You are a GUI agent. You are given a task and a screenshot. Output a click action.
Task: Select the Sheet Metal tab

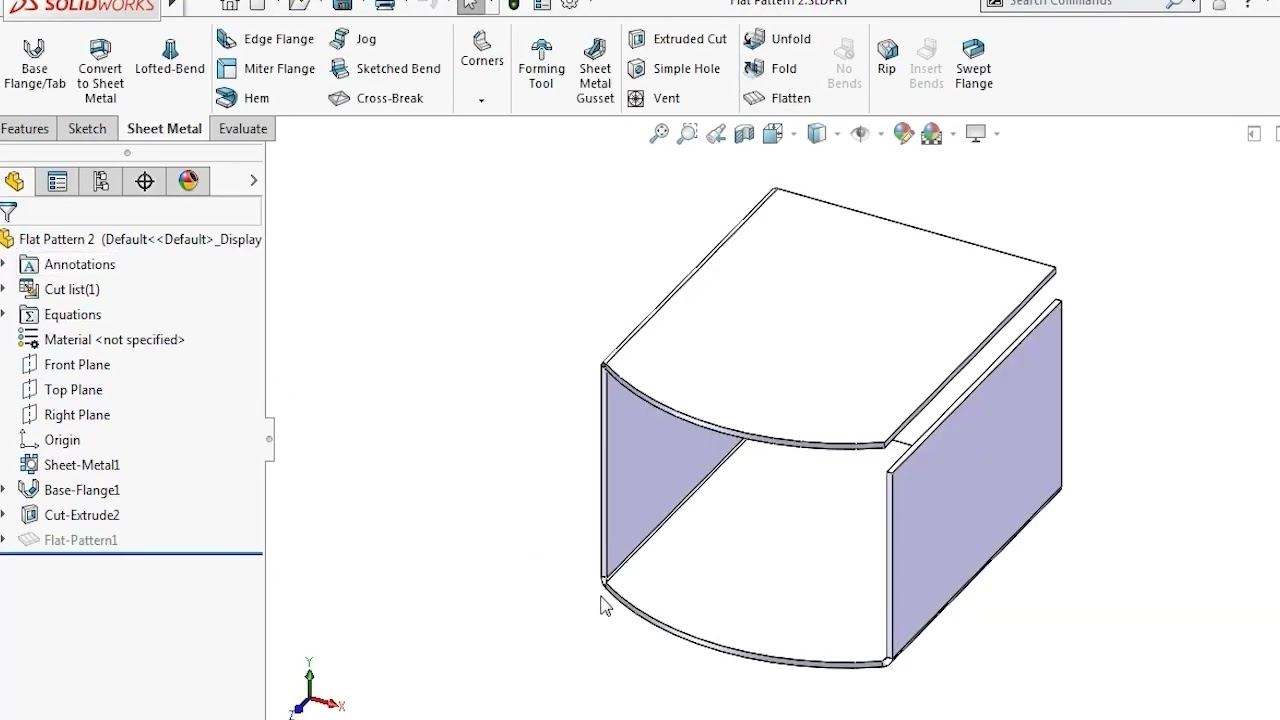tap(164, 128)
